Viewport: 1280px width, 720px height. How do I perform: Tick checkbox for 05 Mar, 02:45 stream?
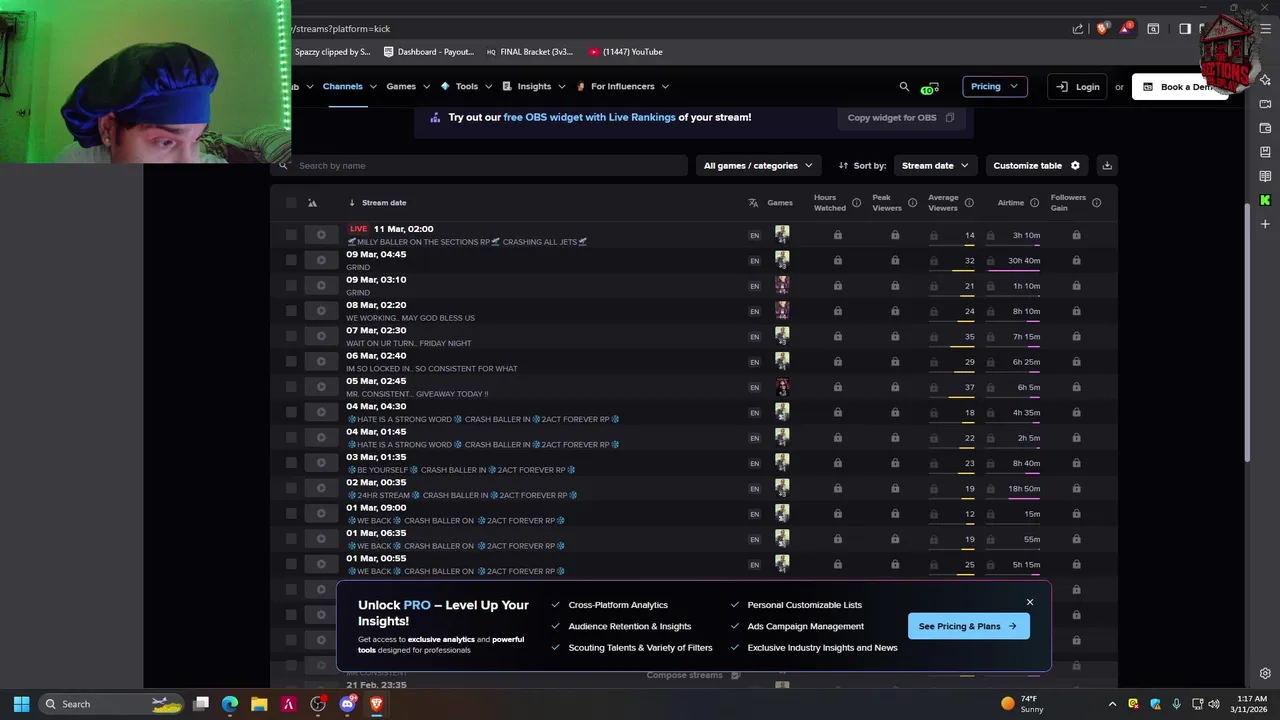coord(291,387)
